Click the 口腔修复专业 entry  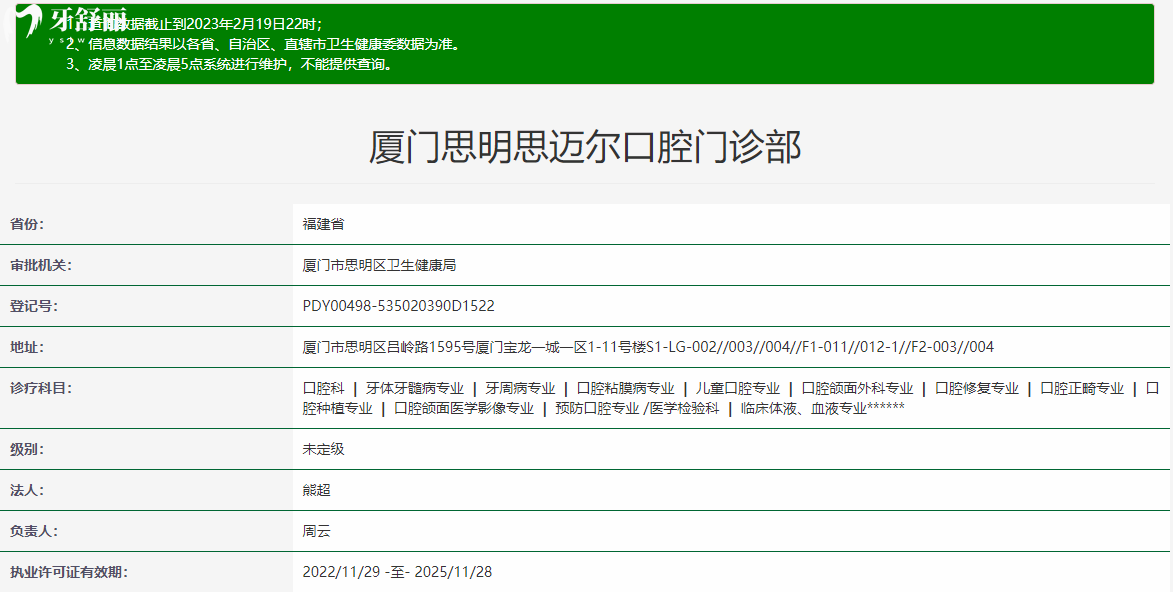point(977,388)
